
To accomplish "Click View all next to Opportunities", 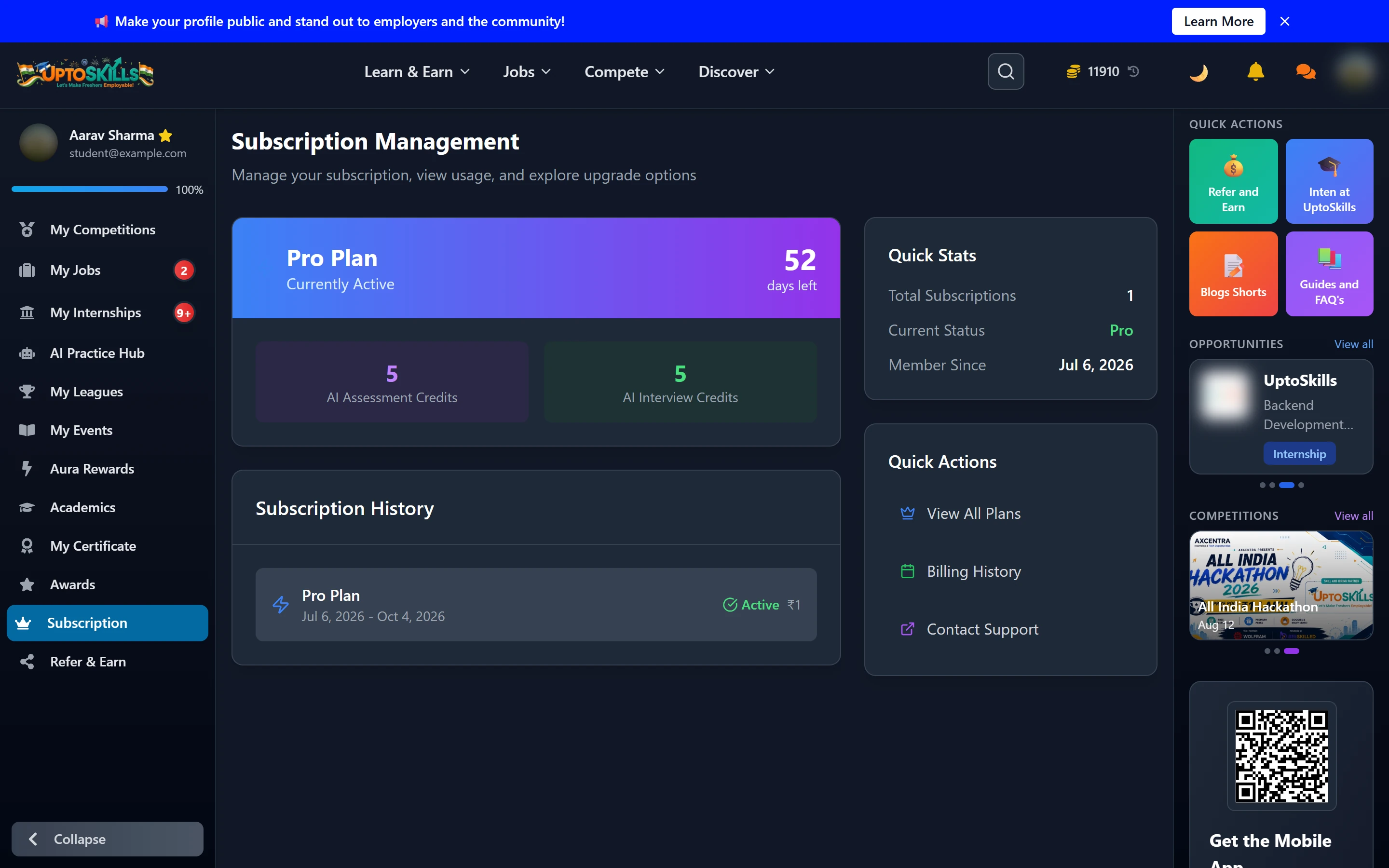I will pos(1353,344).
